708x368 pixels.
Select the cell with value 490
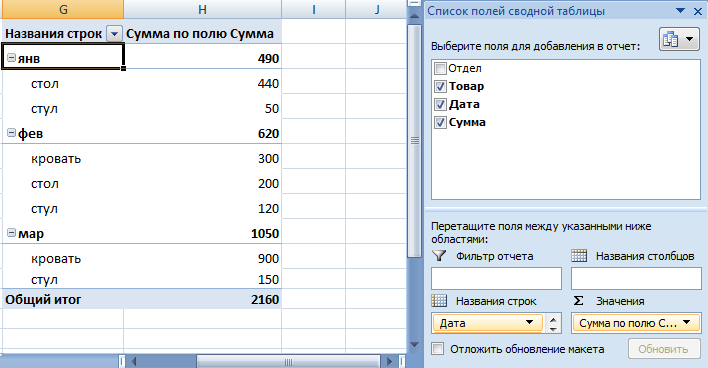pyautogui.click(x=202, y=58)
